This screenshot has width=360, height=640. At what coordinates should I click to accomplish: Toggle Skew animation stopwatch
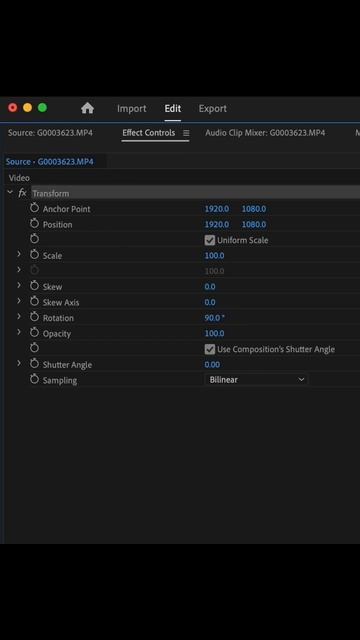[x=34, y=286]
